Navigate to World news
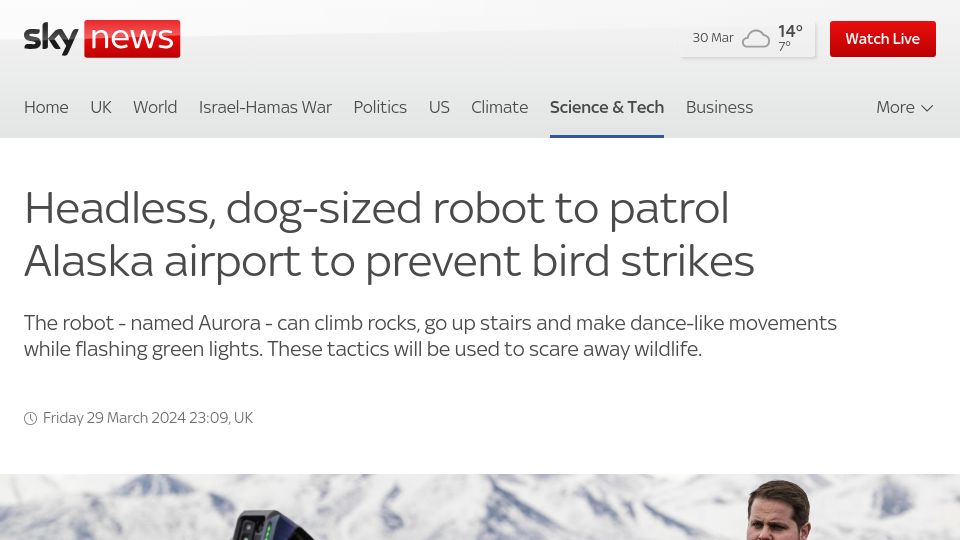The height and width of the screenshot is (540, 960). pos(155,107)
